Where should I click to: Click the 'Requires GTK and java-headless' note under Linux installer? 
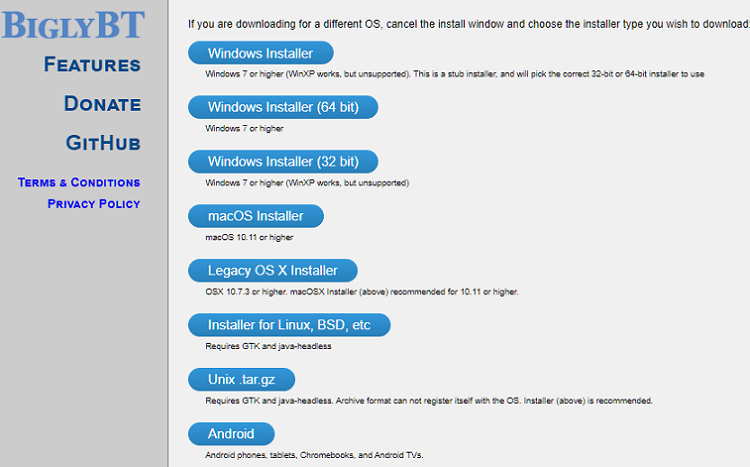coord(268,346)
